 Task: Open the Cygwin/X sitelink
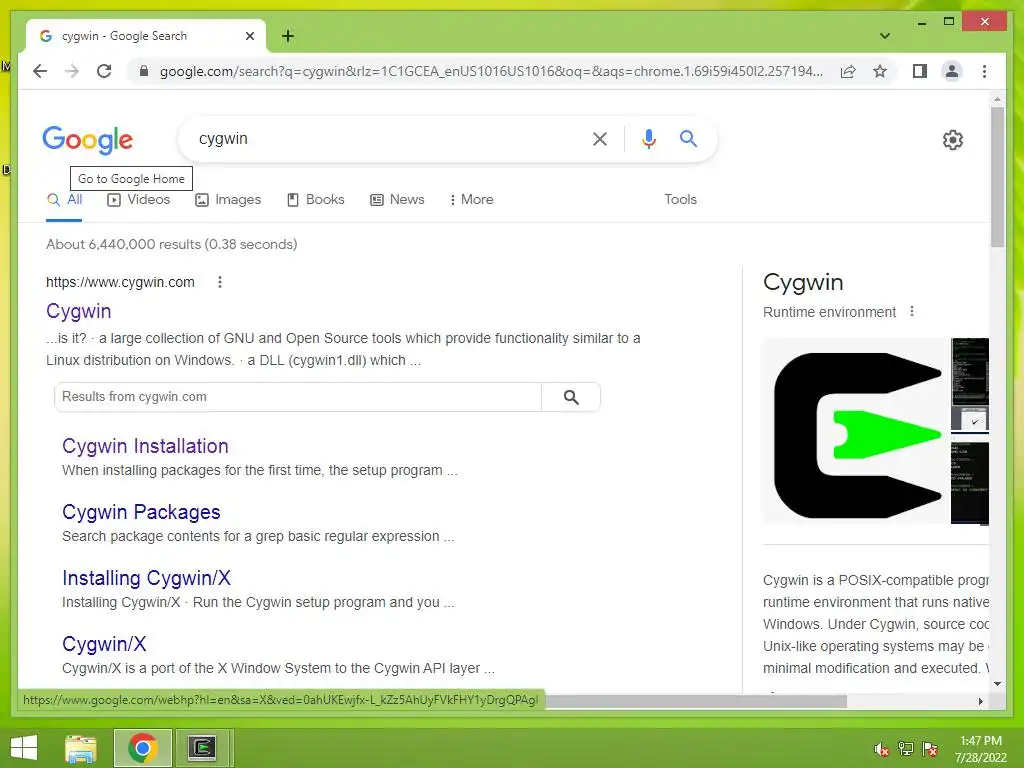click(x=104, y=644)
